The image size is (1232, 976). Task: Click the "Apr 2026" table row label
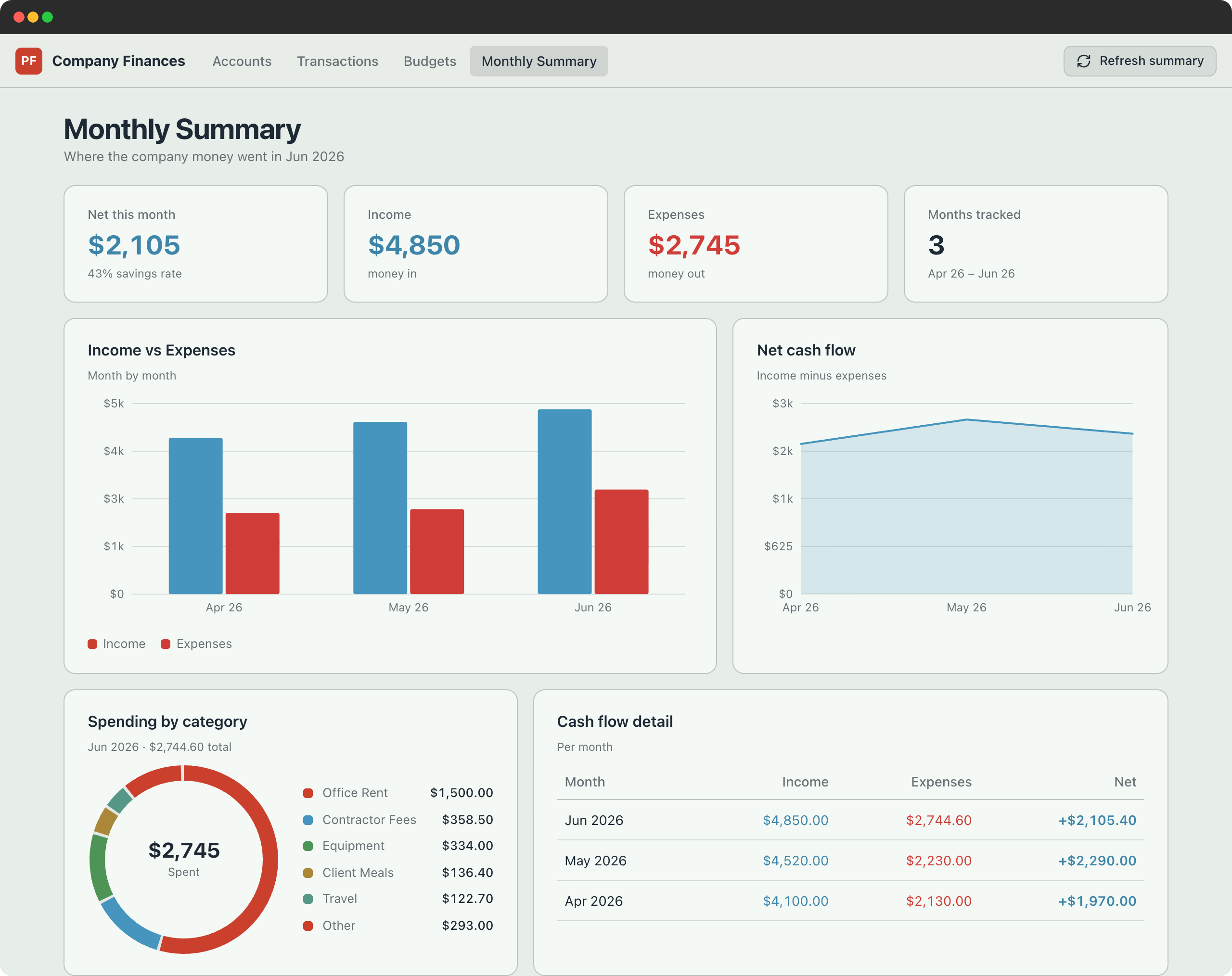[x=594, y=902]
